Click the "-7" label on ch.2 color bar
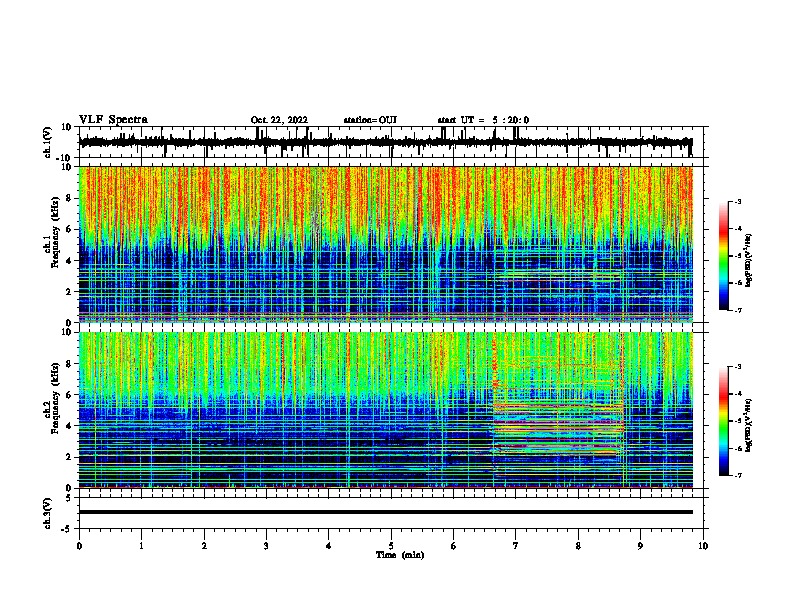 point(737,475)
